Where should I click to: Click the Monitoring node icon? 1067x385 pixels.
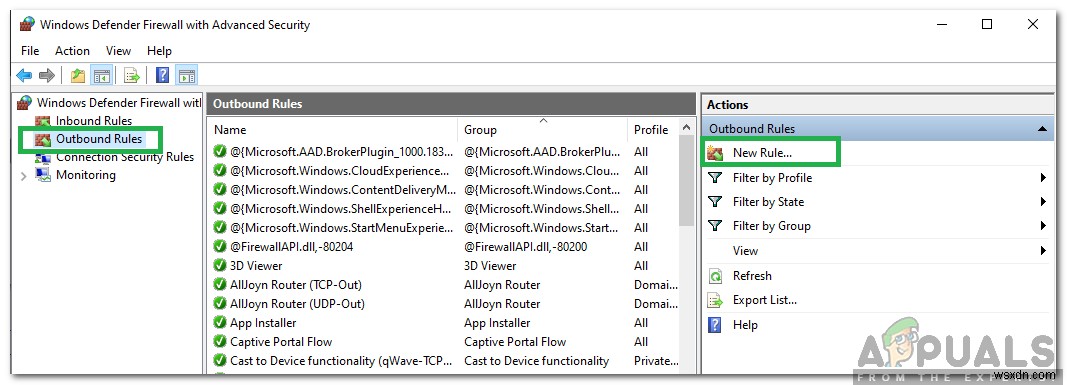(x=44, y=175)
